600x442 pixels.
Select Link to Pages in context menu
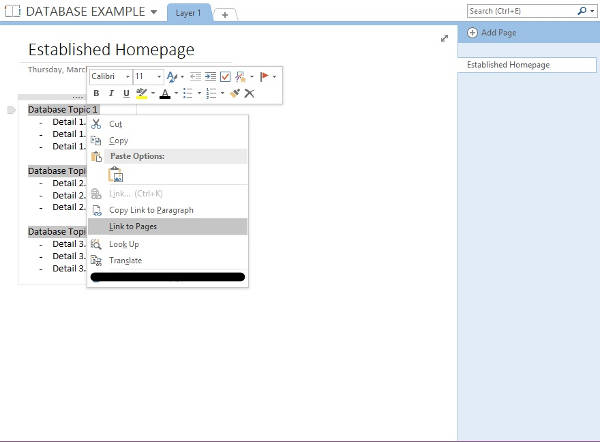point(133,227)
